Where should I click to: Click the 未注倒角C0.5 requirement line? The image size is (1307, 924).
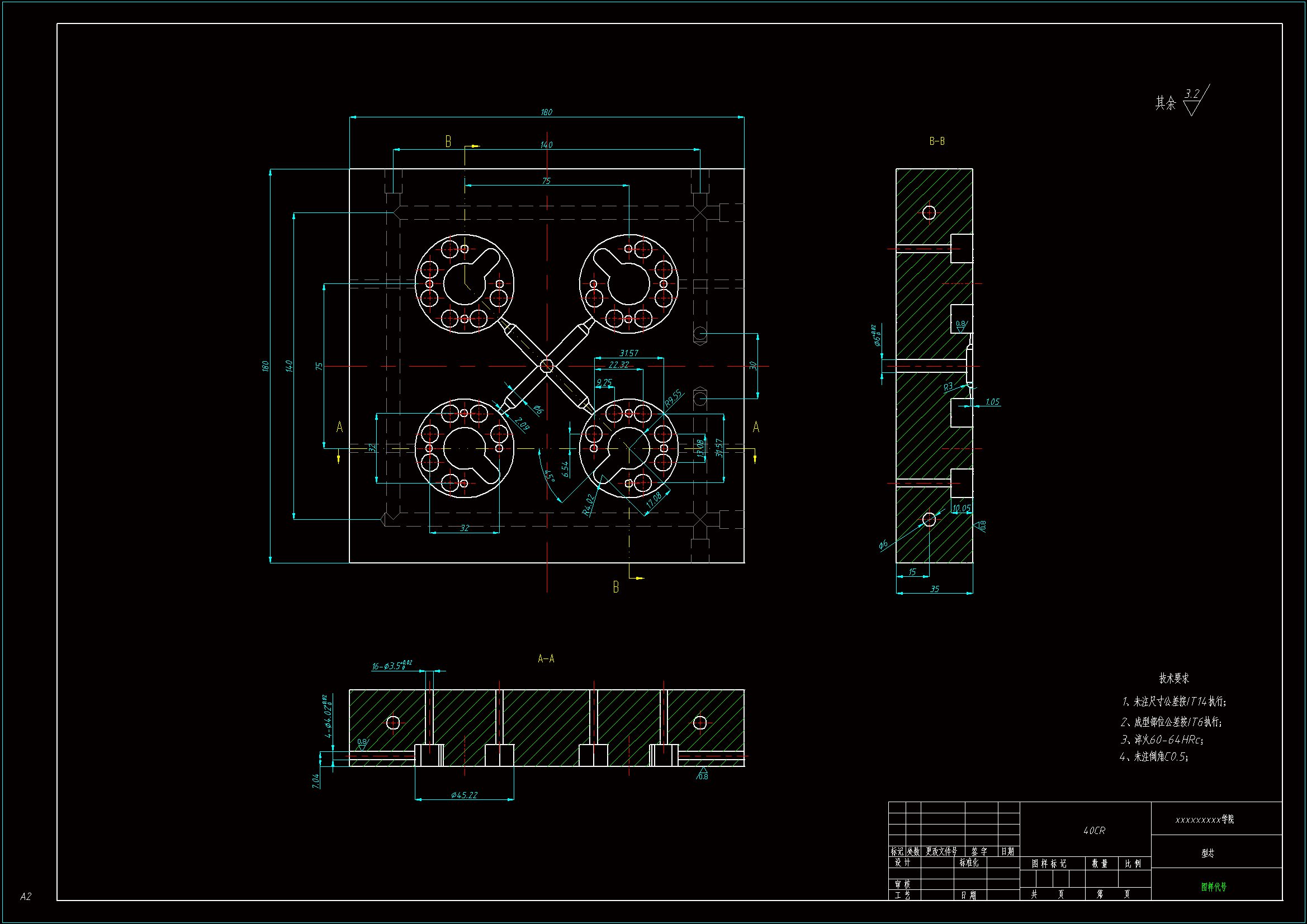coord(1154,757)
